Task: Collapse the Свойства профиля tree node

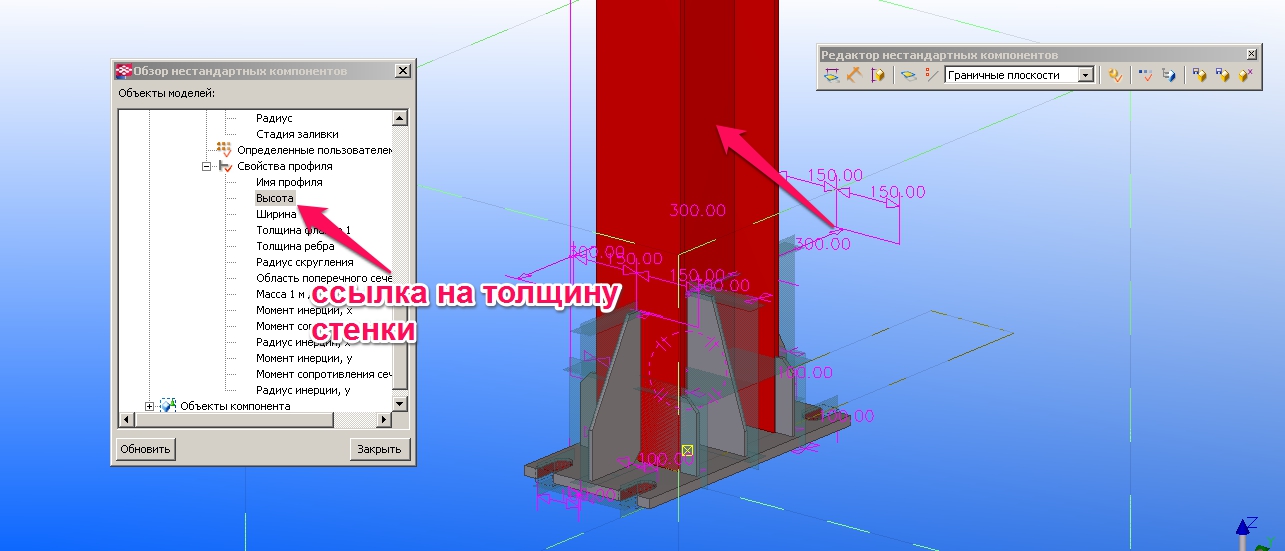Action: 207,166
